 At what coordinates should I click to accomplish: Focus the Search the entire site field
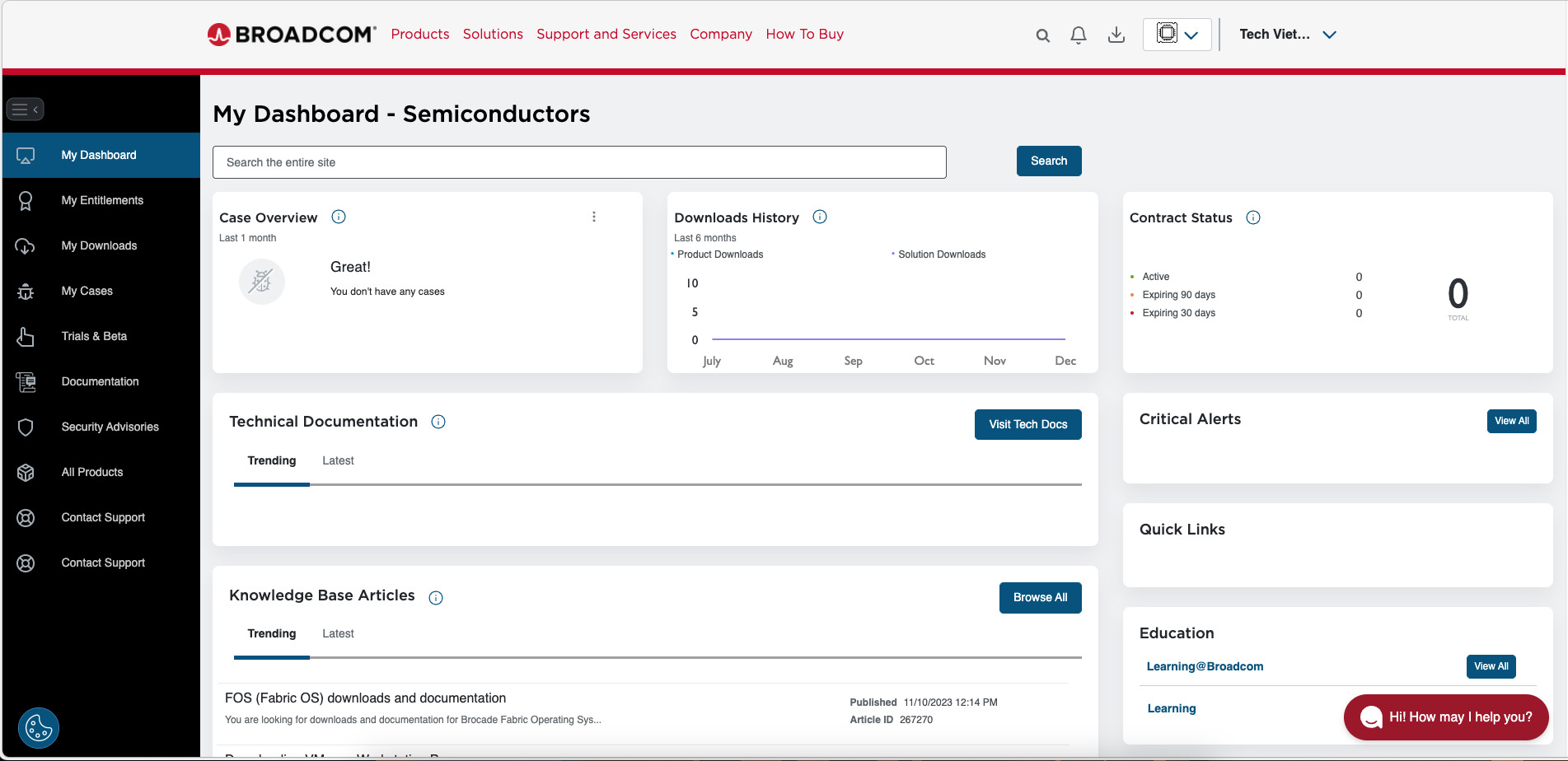pos(579,162)
